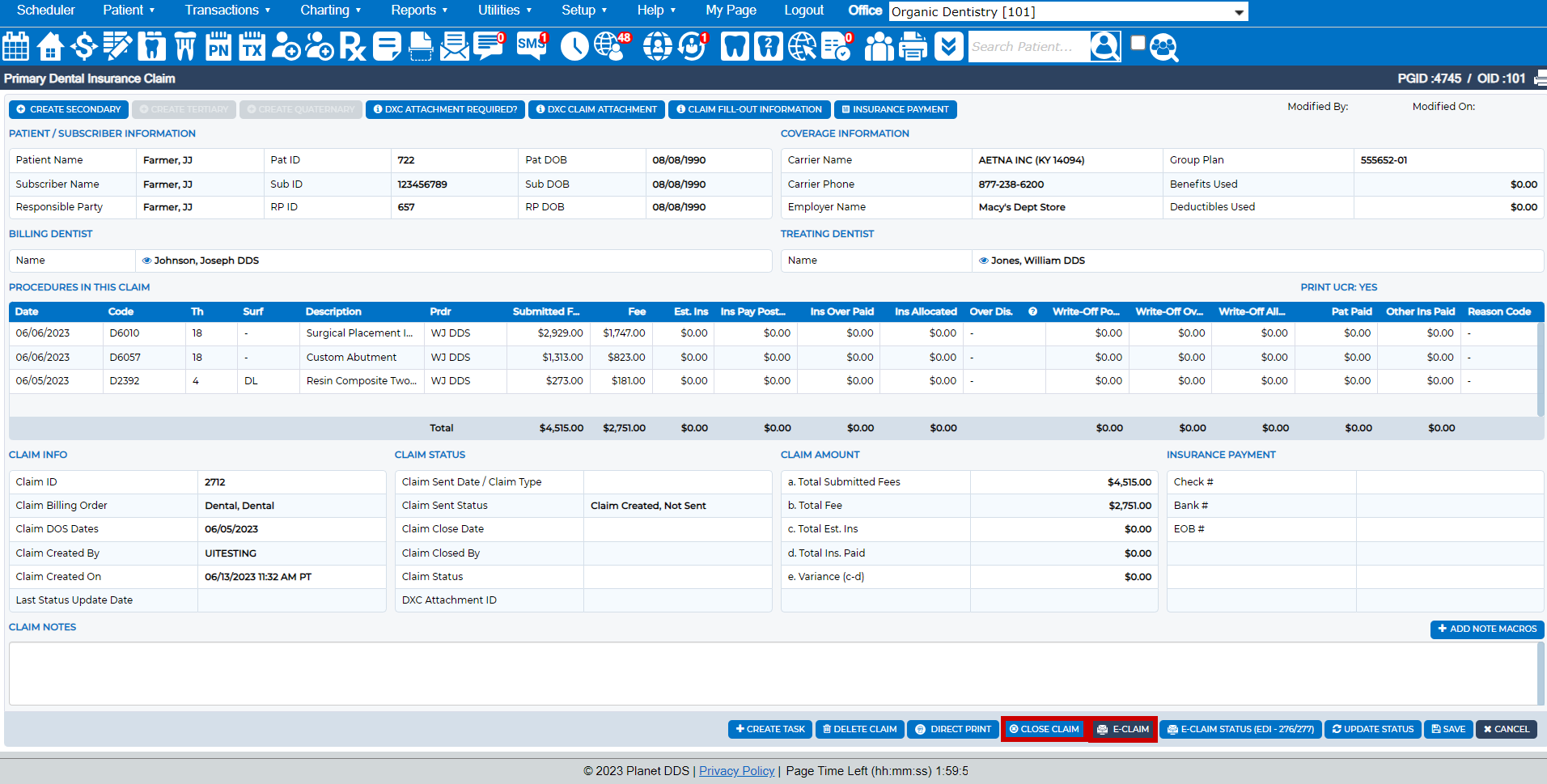Click Create Secondary button
Image resolution: width=1547 pixels, height=784 pixels.
tap(69, 109)
